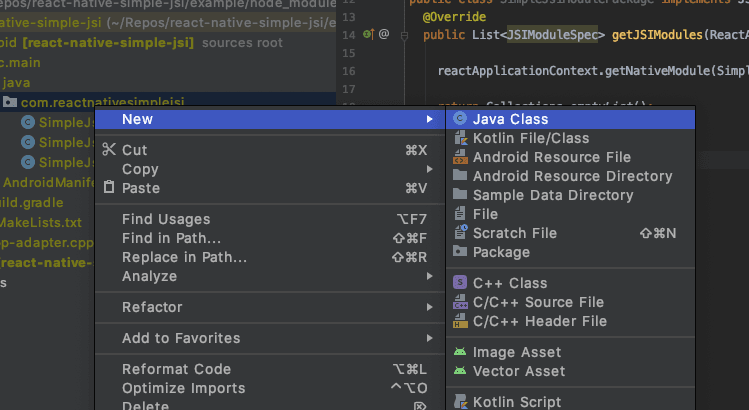Click the @Override annotation in editor
This screenshot has height=410, width=749.
pyautogui.click(x=454, y=17)
